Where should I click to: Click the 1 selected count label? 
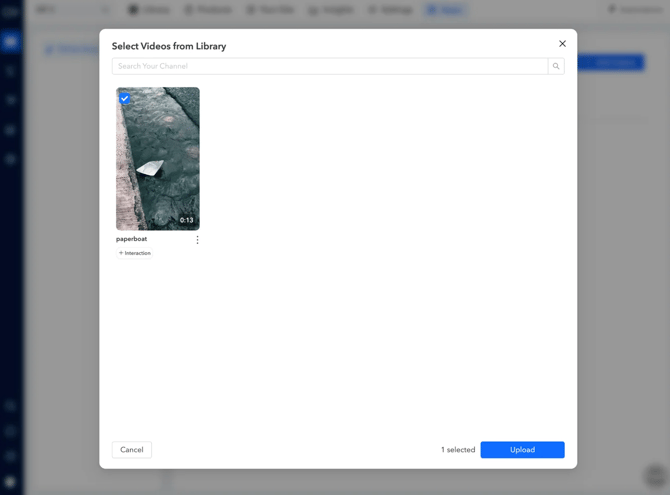pos(458,450)
